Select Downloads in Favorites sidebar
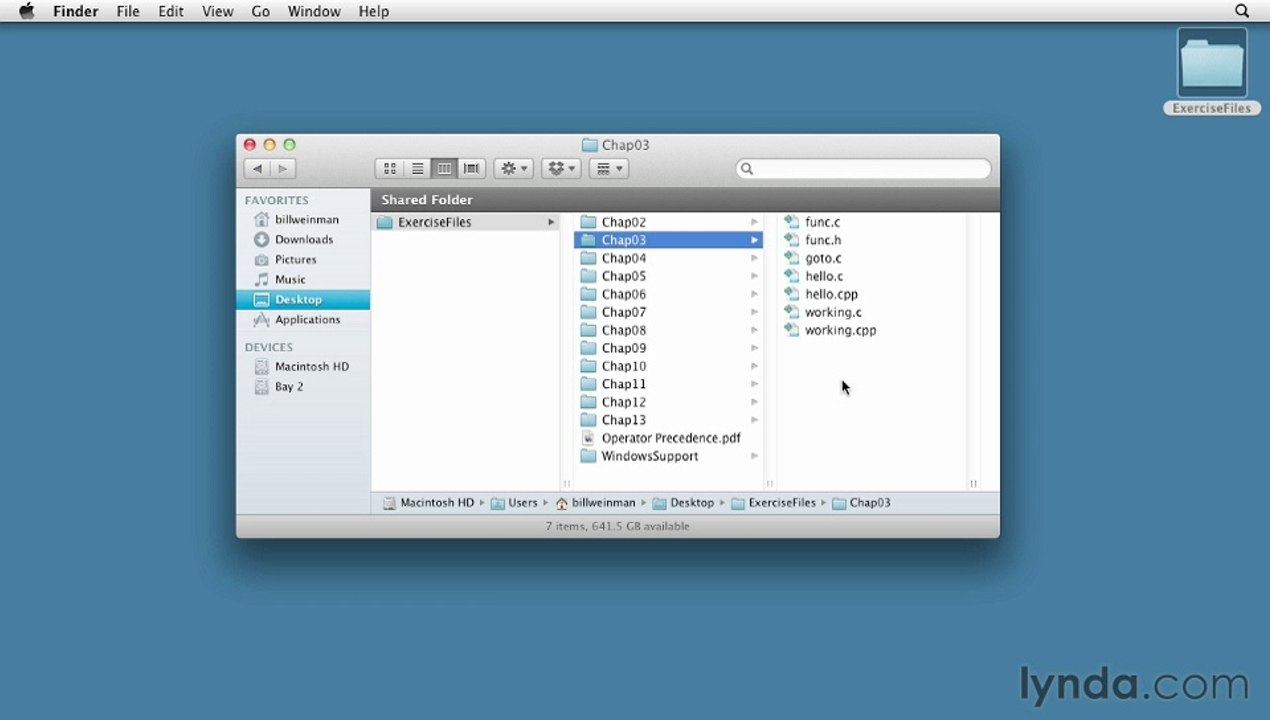The height and width of the screenshot is (720, 1270). pyautogui.click(x=303, y=239)
